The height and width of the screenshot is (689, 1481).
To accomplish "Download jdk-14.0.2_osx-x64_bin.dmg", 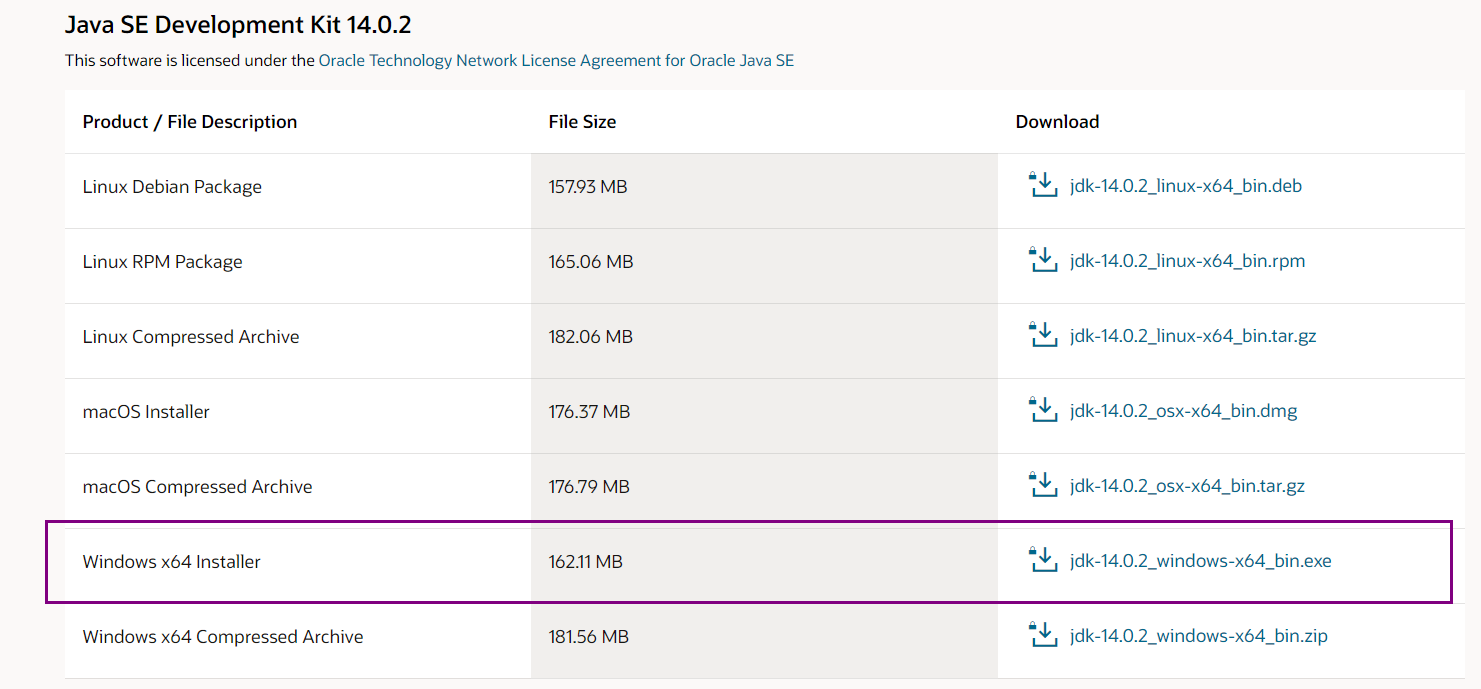I will [x=1183, y=411].
